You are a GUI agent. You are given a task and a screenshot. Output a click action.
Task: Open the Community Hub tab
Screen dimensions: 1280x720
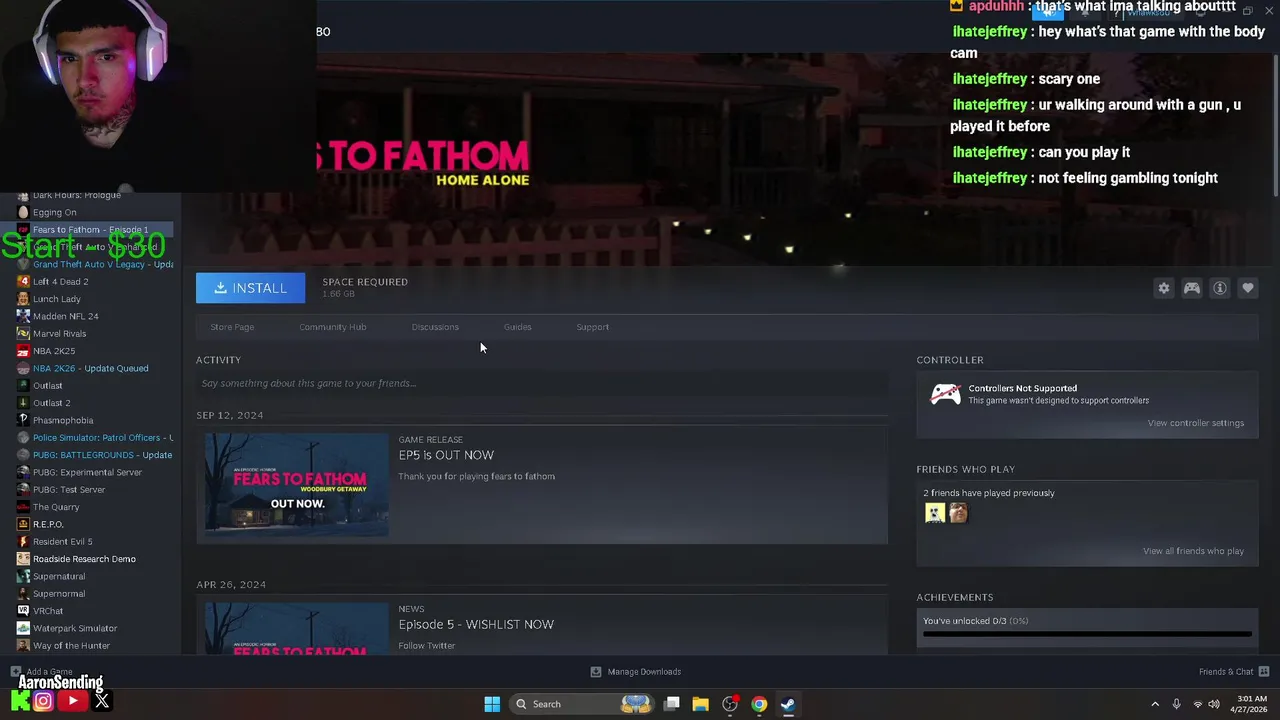coord(333,327)
